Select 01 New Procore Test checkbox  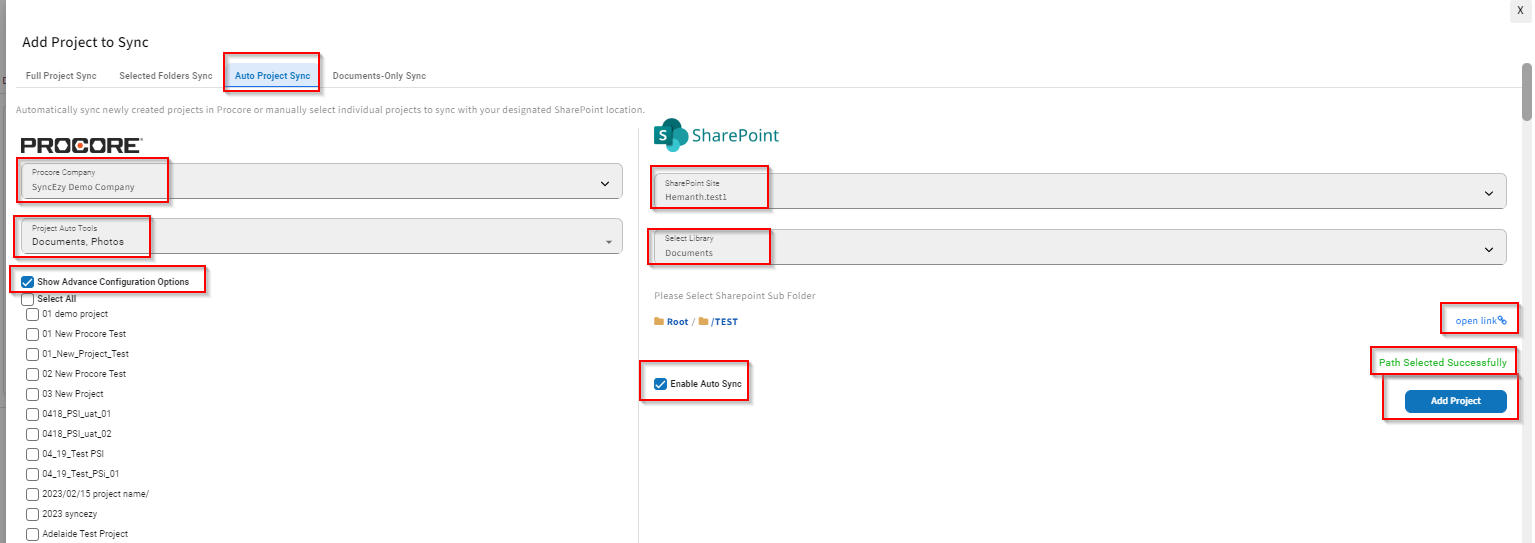point(33,334)
